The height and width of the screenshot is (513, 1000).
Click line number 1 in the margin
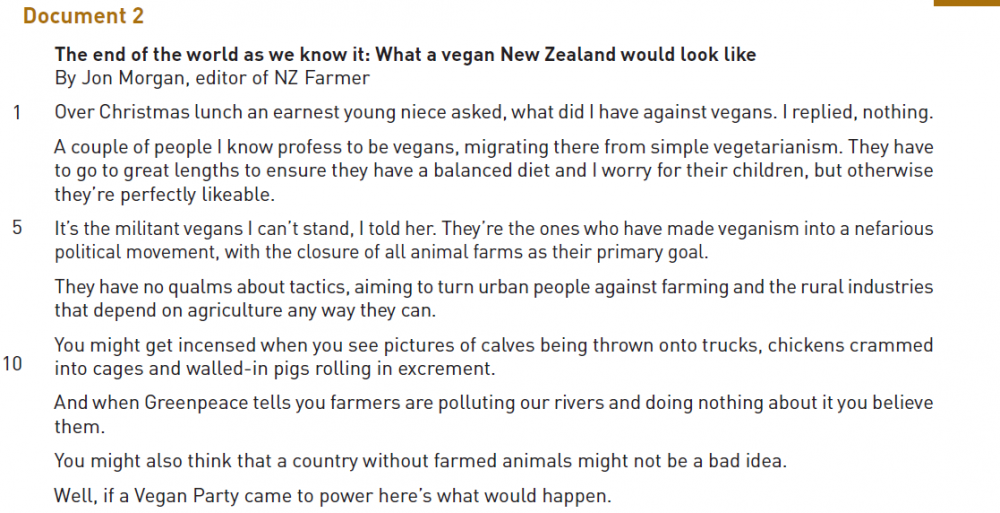click(17, 112)
